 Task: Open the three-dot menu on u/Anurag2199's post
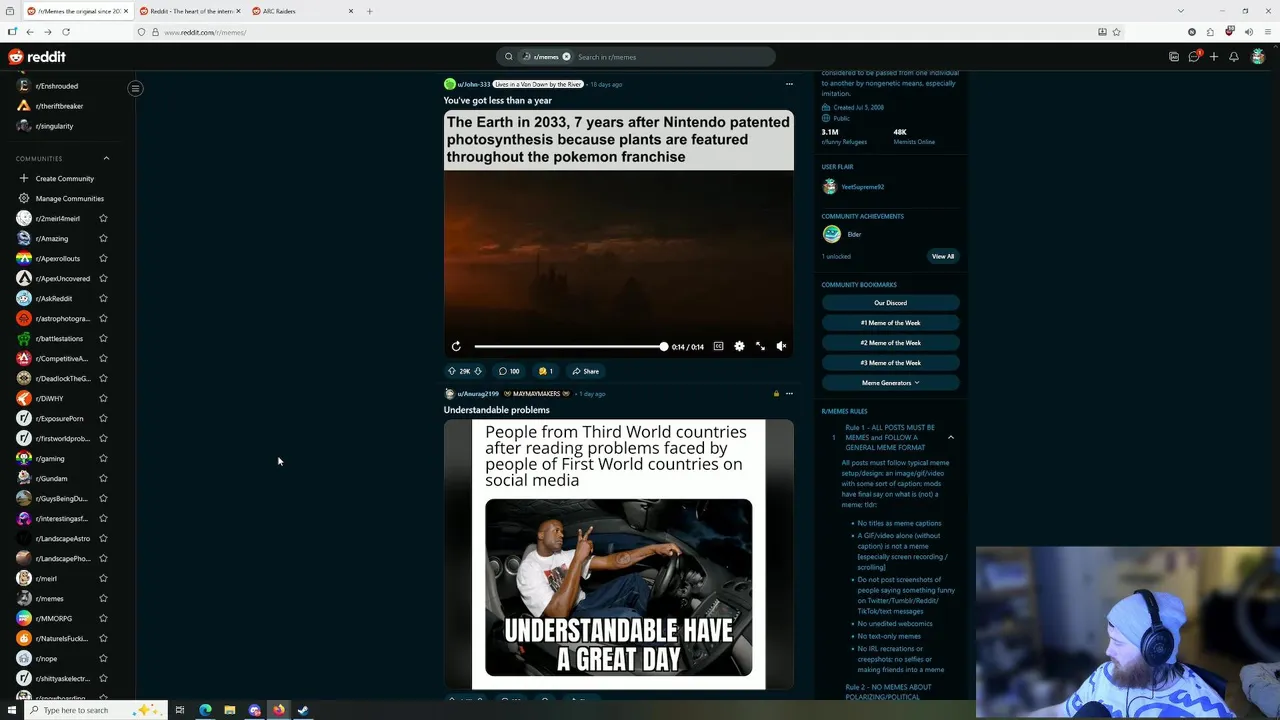789,394
